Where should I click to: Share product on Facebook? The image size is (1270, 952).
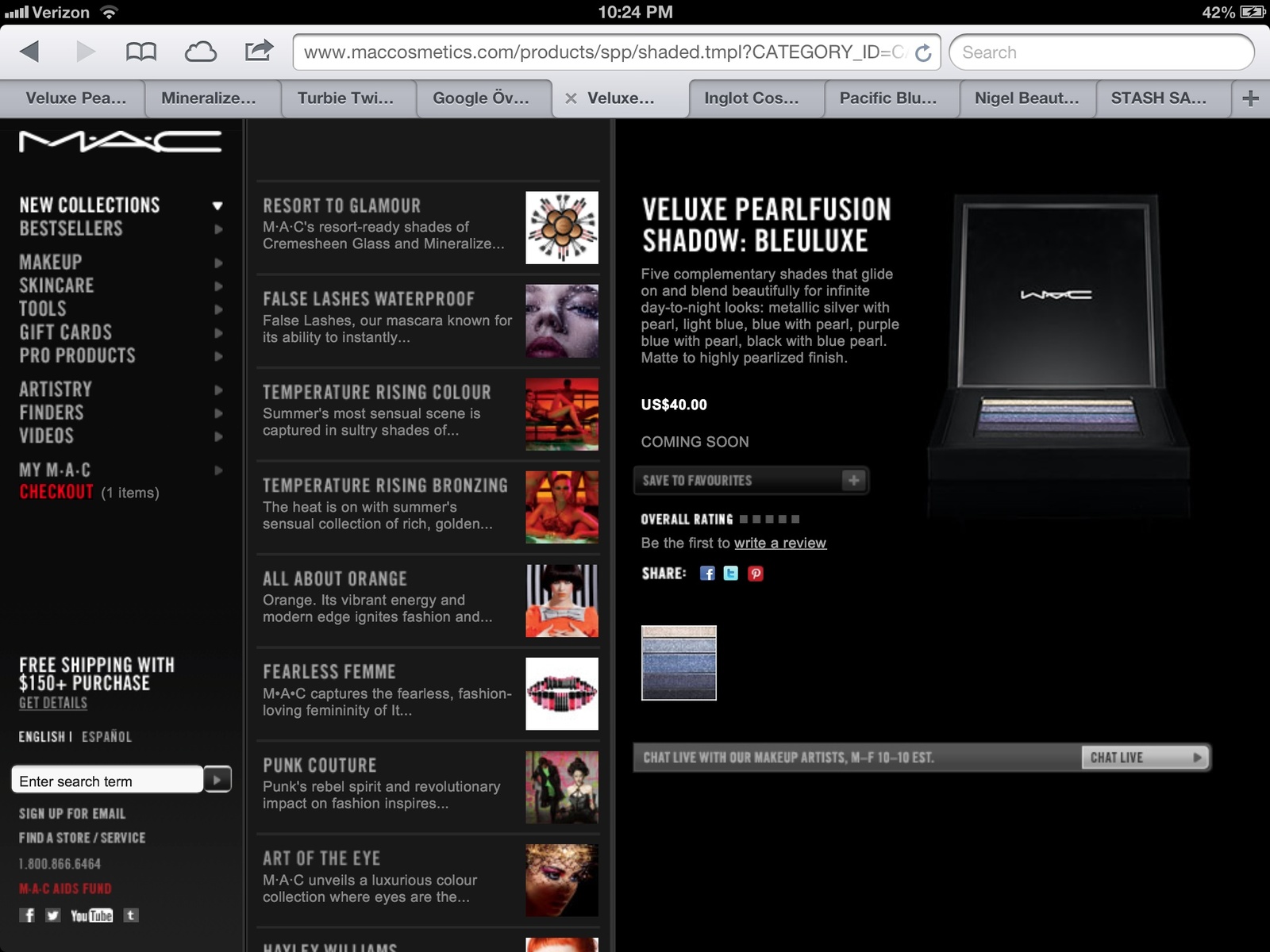pyautogui.click(x=707, y=574)
